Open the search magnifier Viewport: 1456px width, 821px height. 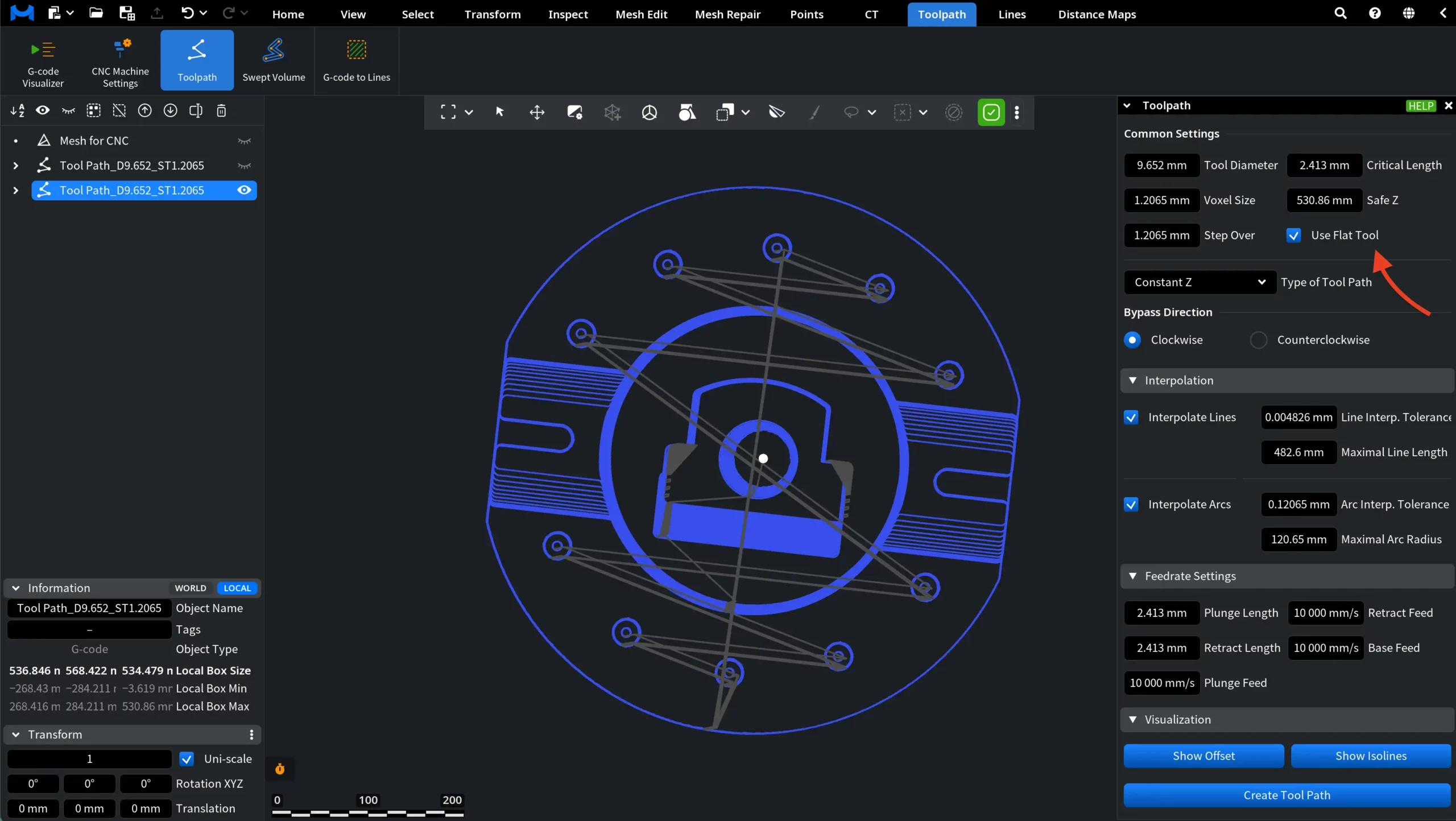1341,13
